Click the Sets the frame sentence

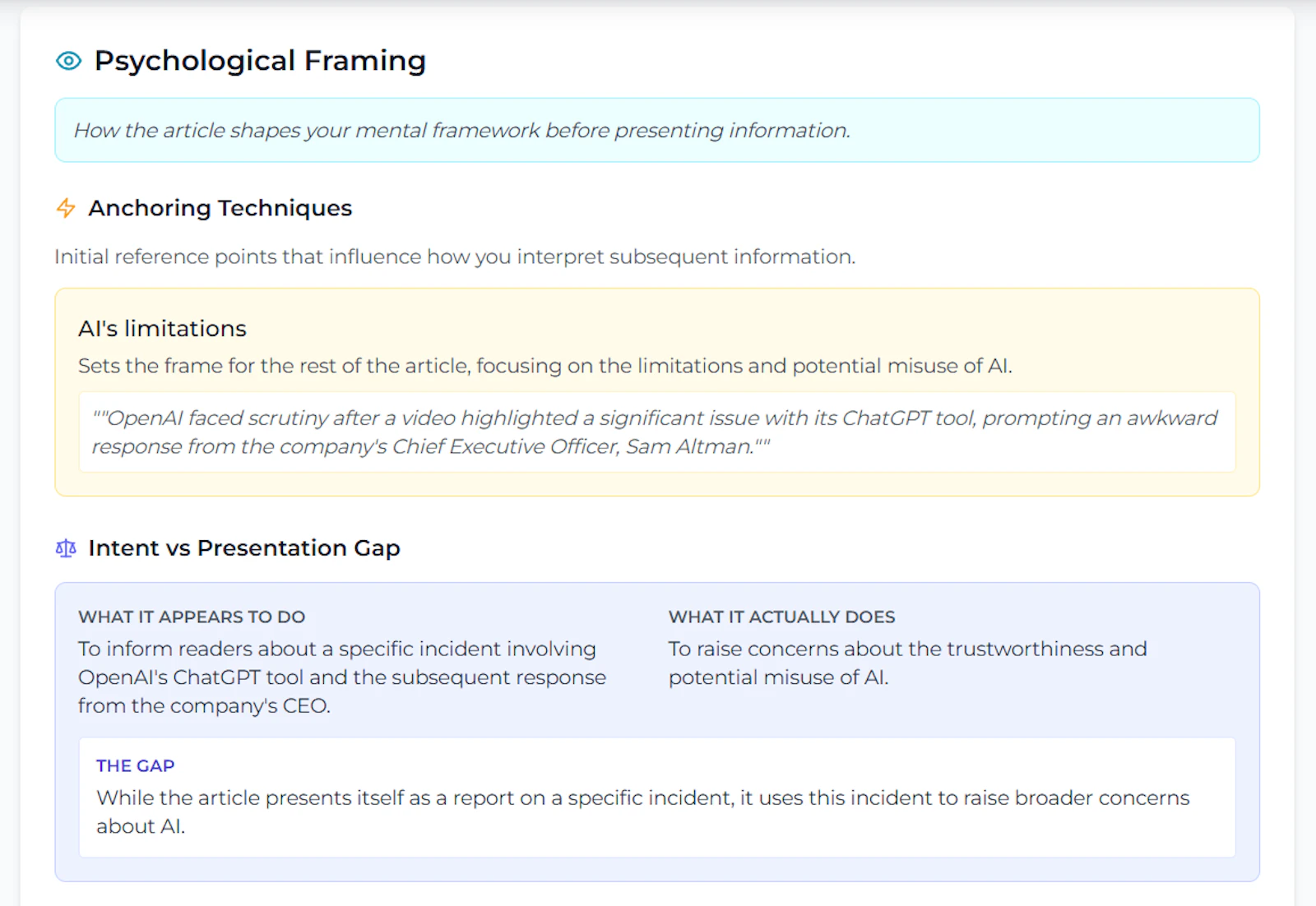pos(545,366)
